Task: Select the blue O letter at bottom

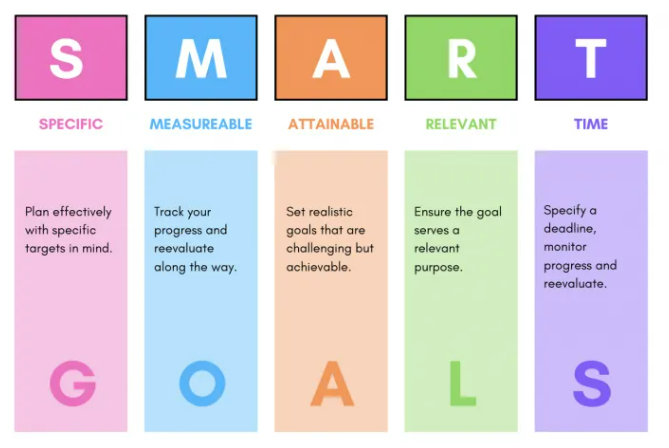Action: coord(201,384)
